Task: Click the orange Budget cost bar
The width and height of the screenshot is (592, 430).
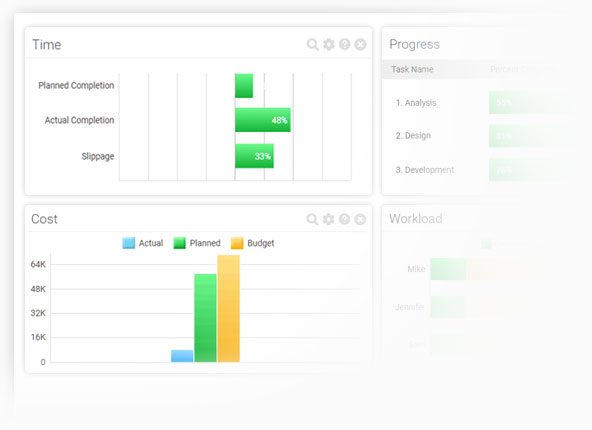Action: pos(228,309)
